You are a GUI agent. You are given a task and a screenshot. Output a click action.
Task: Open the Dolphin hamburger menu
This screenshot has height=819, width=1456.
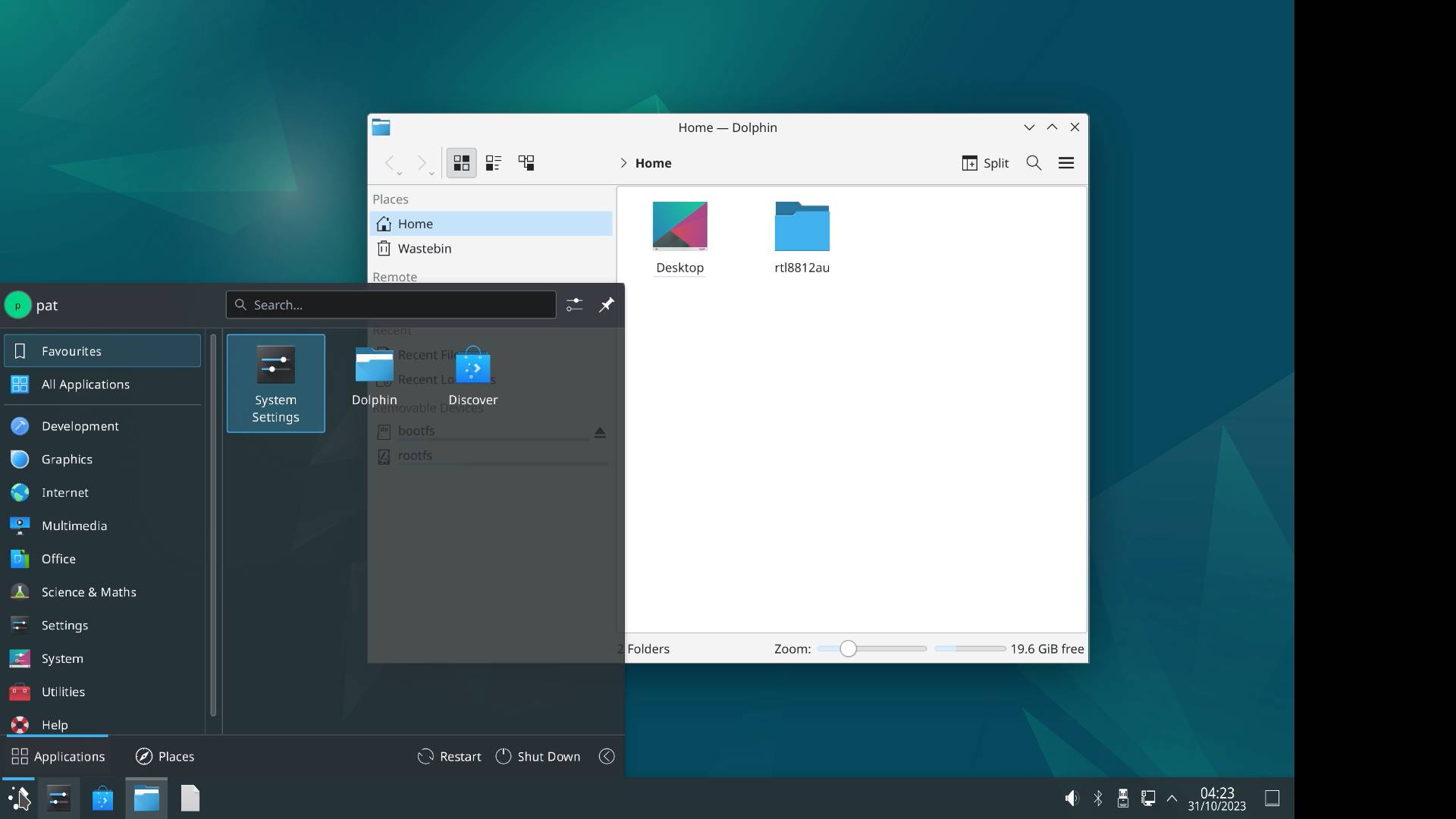point(1065,162)
